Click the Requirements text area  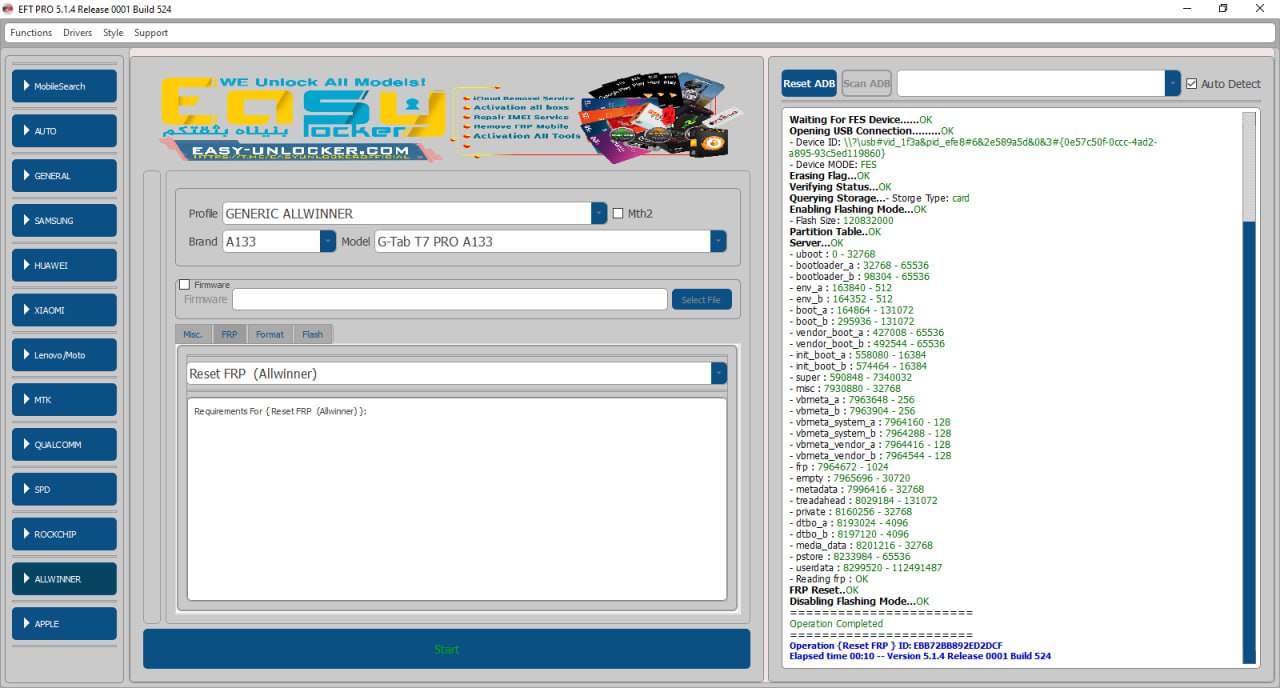457,499
